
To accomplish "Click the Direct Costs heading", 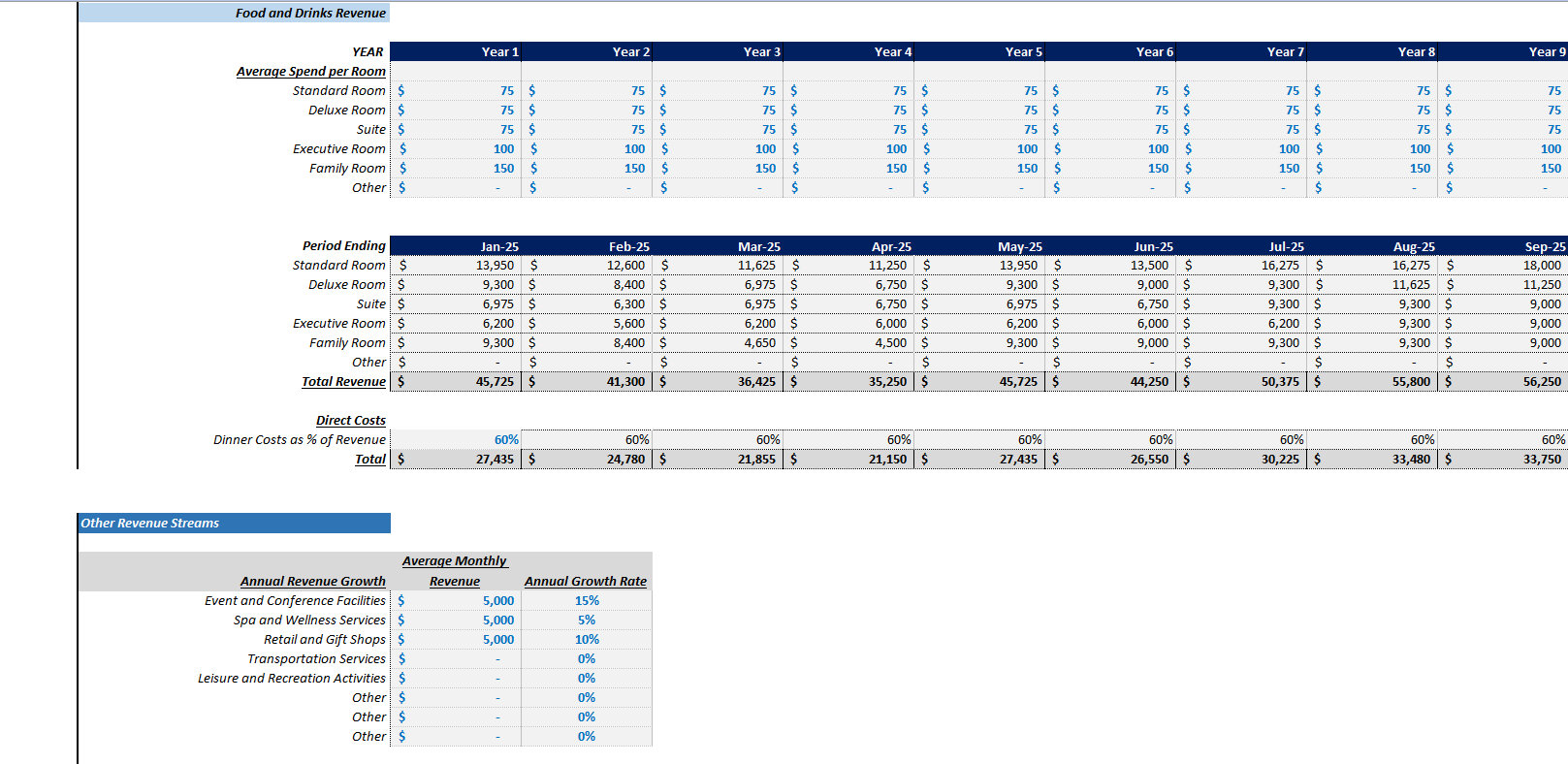I will click(x=350, y=421).
